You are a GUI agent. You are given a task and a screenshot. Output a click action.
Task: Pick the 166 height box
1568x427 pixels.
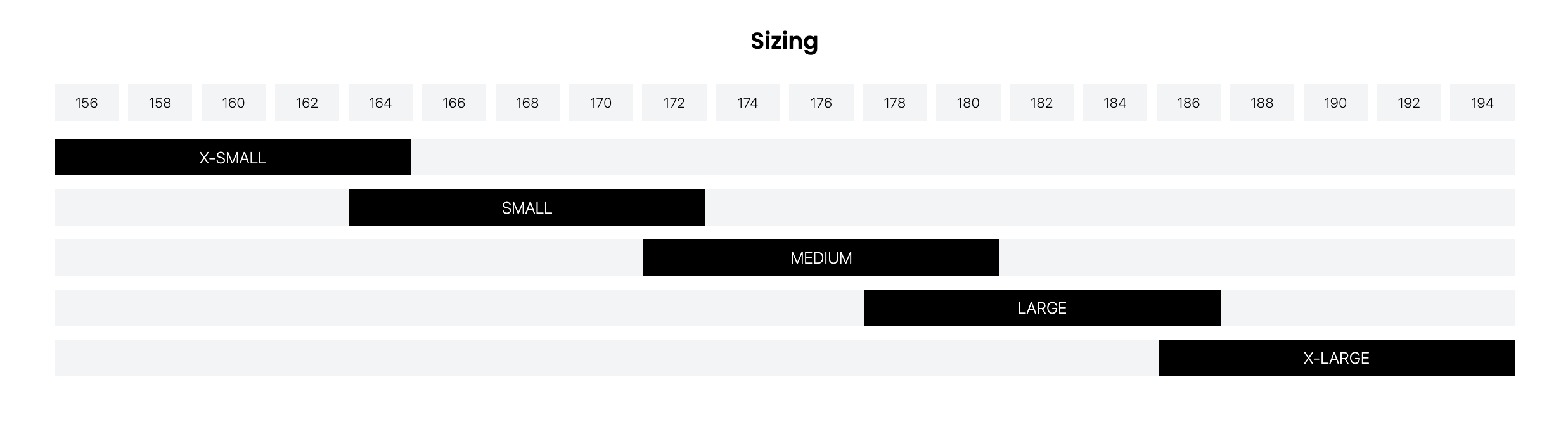coord(454,103)
